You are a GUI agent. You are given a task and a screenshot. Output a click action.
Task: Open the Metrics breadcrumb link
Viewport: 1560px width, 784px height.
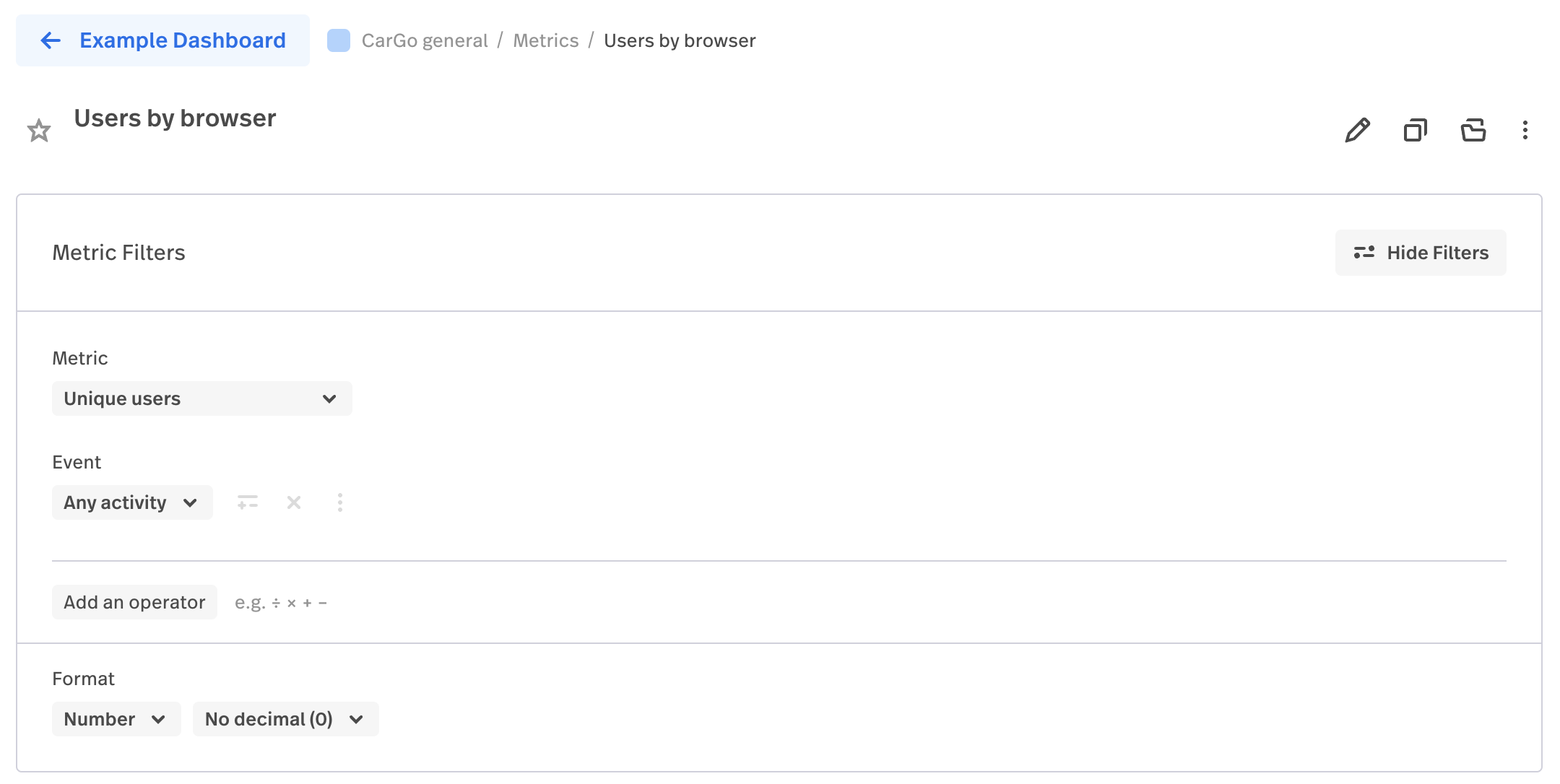(546, 40)
